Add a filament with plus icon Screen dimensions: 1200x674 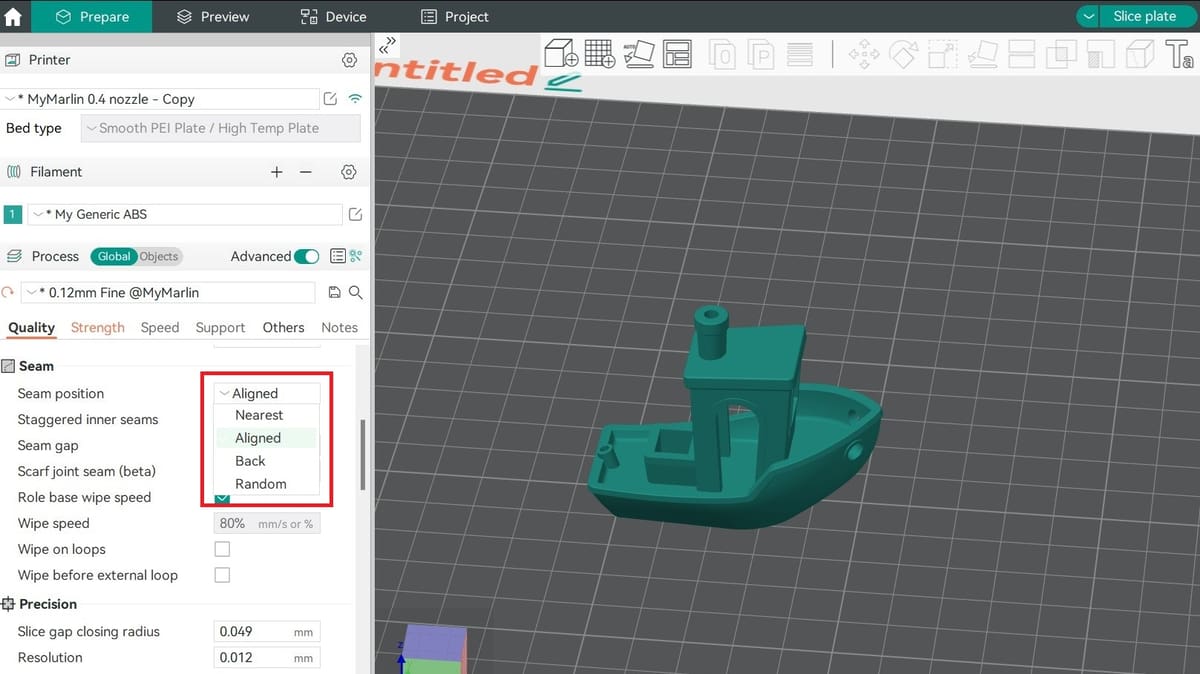pos(277,172)
